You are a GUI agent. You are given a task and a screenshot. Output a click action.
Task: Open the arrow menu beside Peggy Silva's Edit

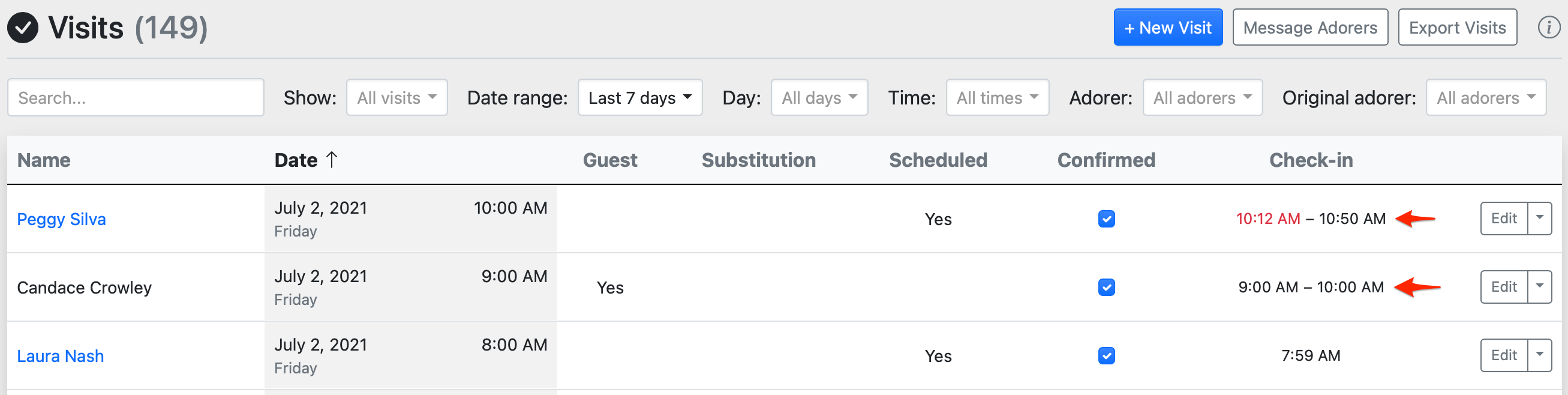1539,219
